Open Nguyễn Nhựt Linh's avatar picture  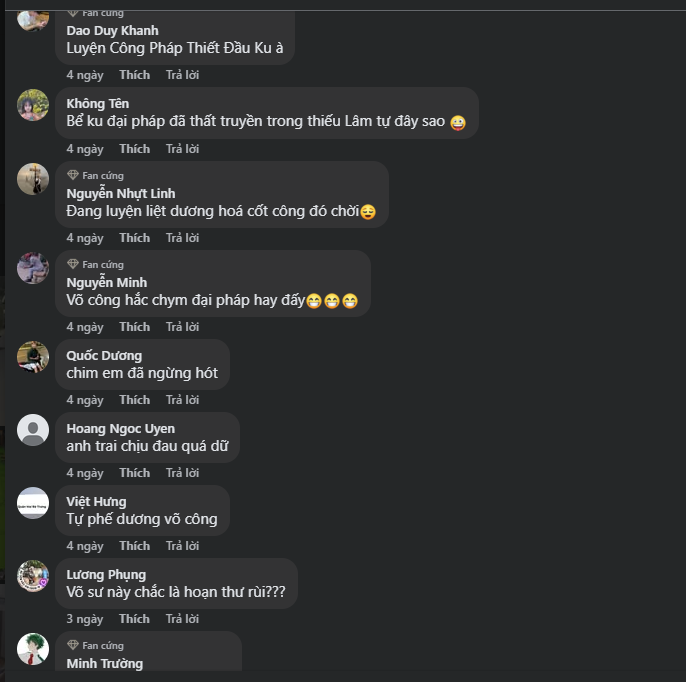tap(33, 179)
